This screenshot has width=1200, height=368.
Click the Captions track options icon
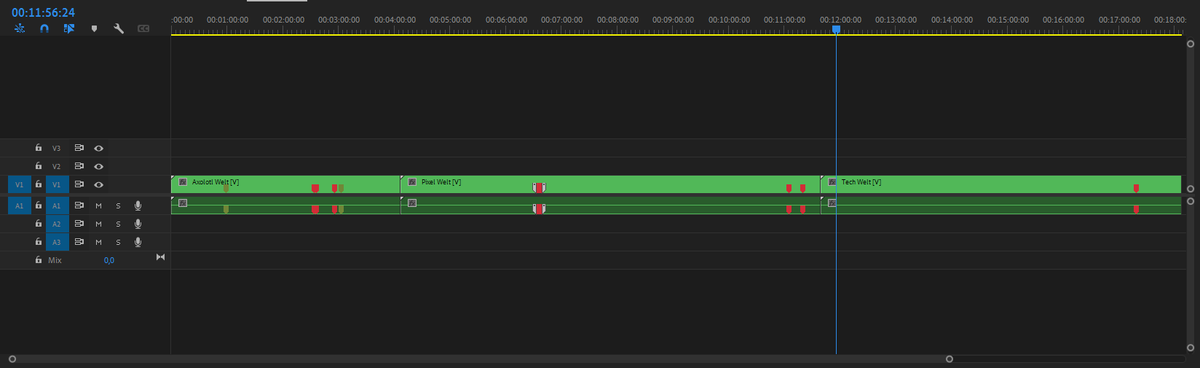[143, 29]
